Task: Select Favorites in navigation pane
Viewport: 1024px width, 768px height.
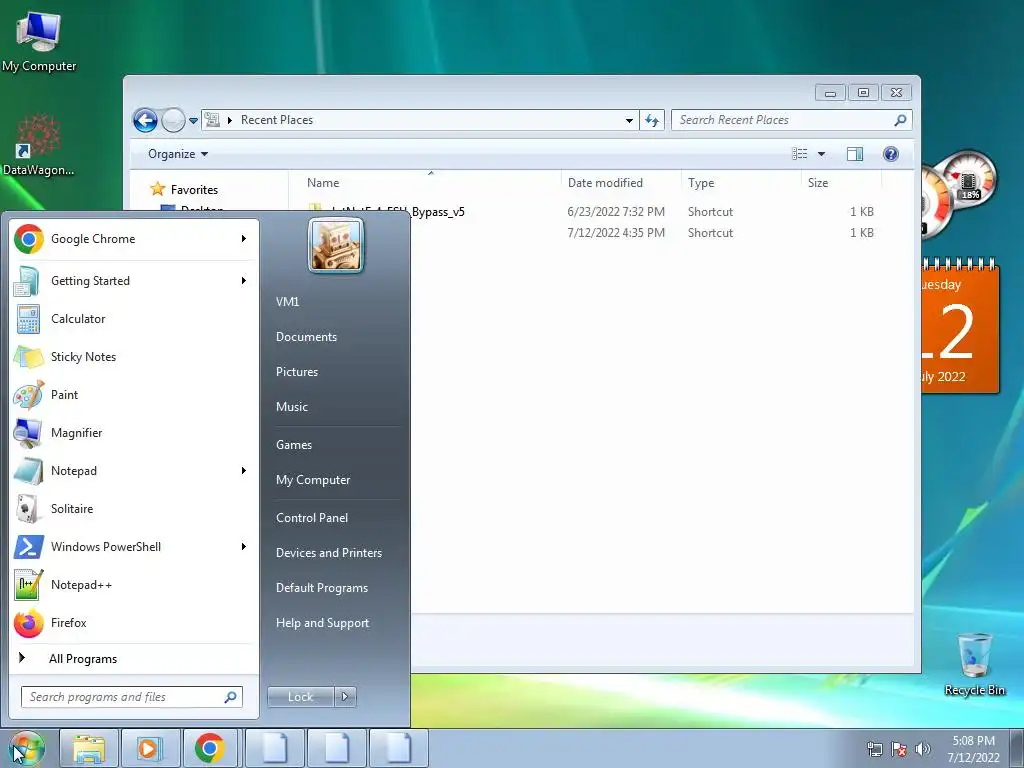Action: pos(185,189)
